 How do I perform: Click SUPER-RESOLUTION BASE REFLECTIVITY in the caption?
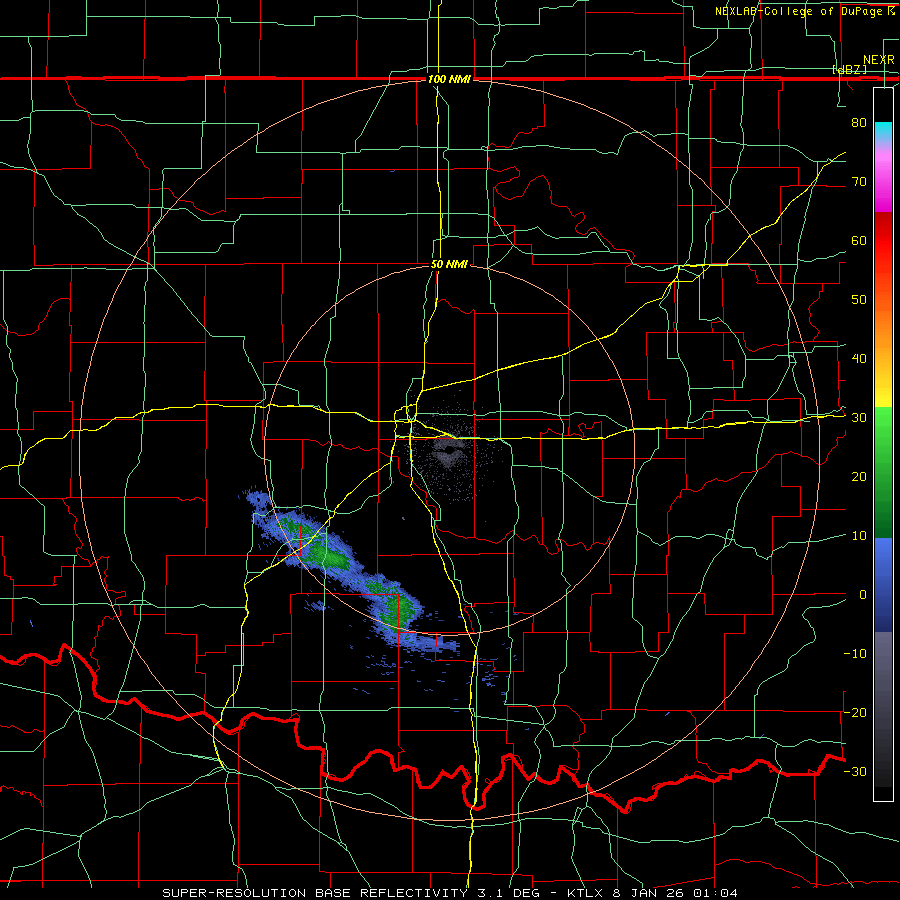[314, 893]
